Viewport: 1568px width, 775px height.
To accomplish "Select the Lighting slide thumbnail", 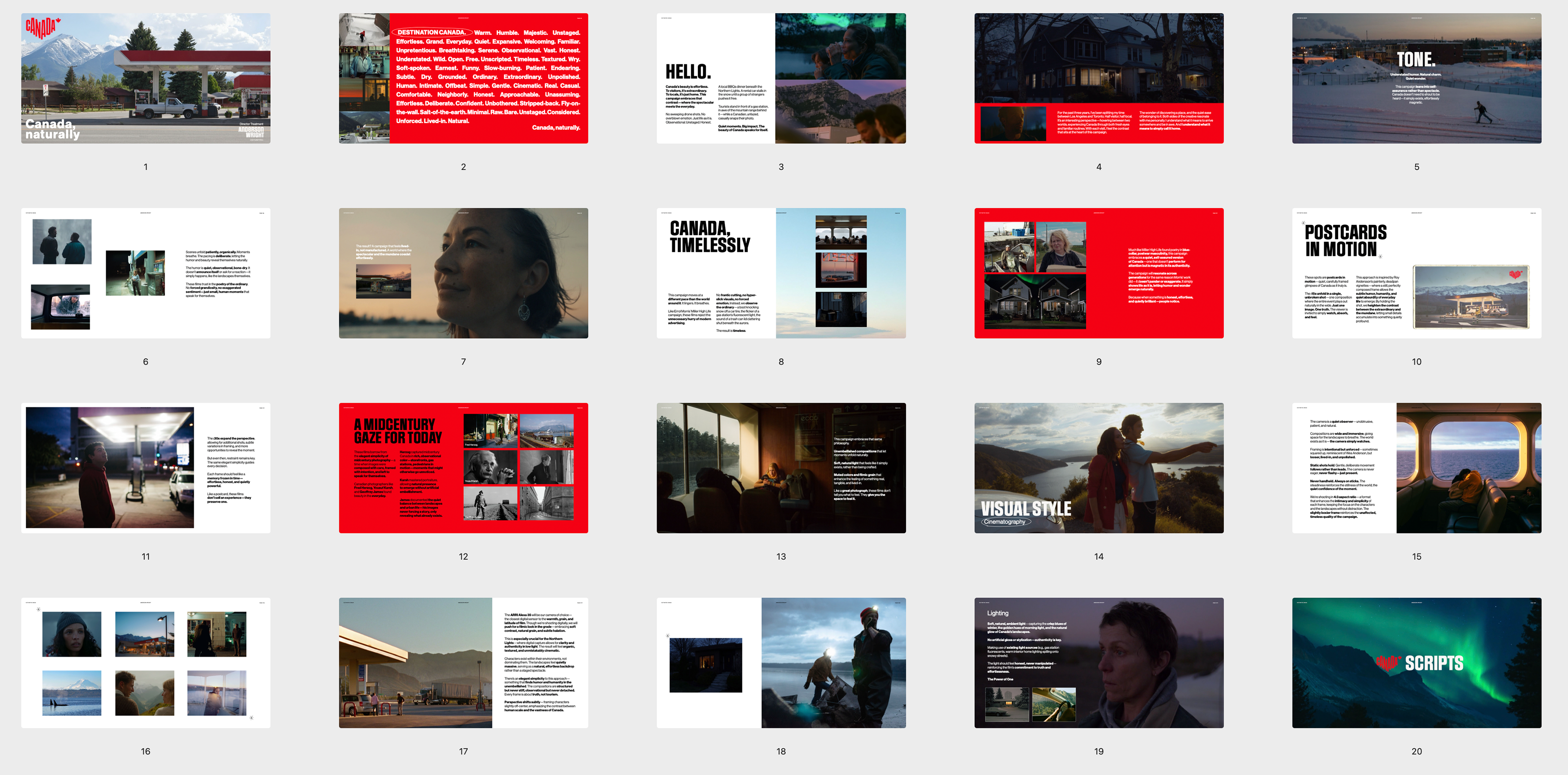I will 1099,662.
